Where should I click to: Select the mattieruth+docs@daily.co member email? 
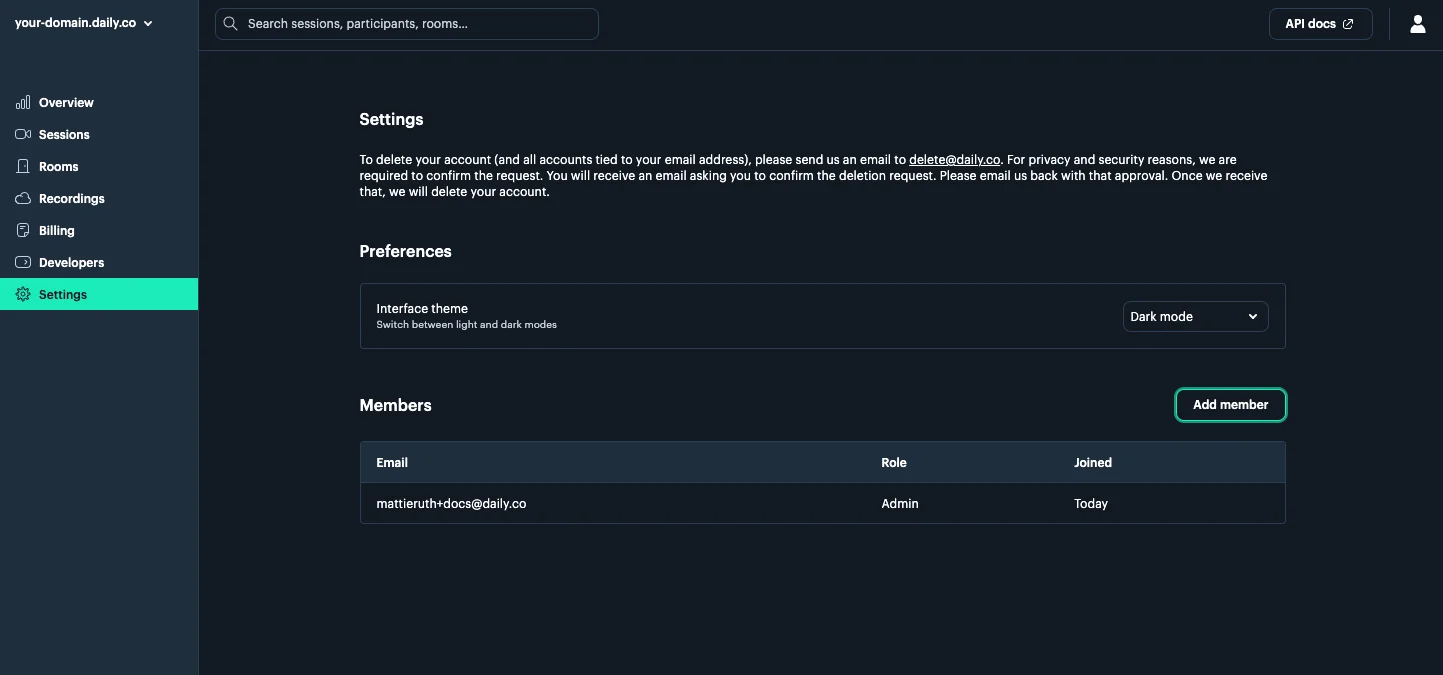[x=451, y=504]
